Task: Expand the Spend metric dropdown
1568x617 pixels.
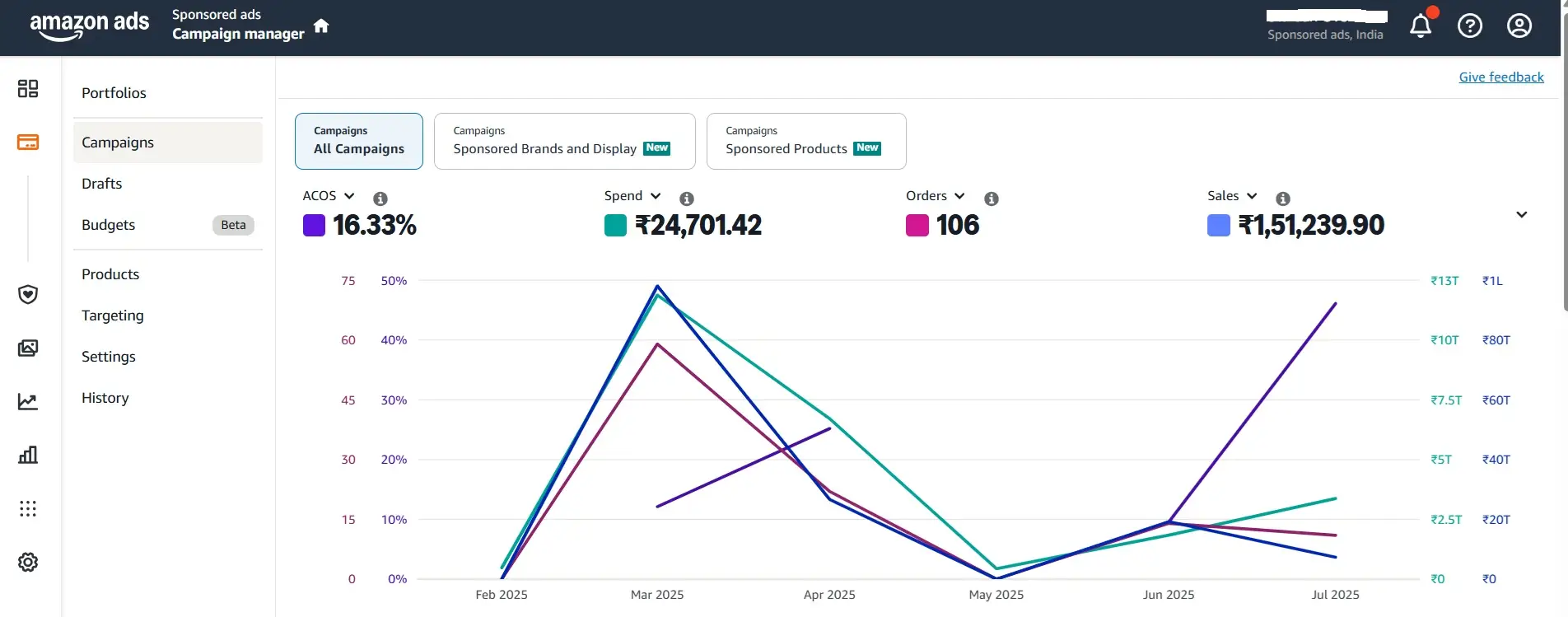Action: 656,196
